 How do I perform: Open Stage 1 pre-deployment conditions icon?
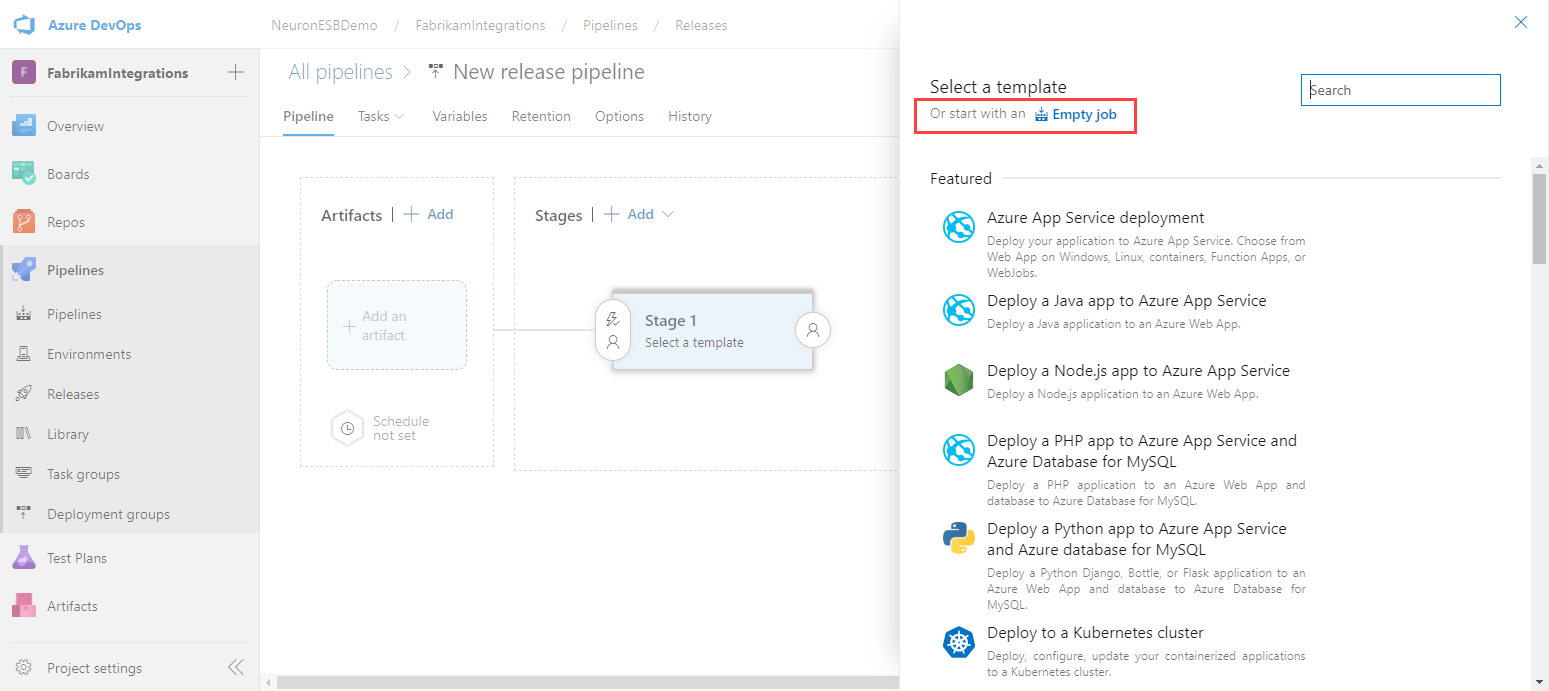click(613, 330)
